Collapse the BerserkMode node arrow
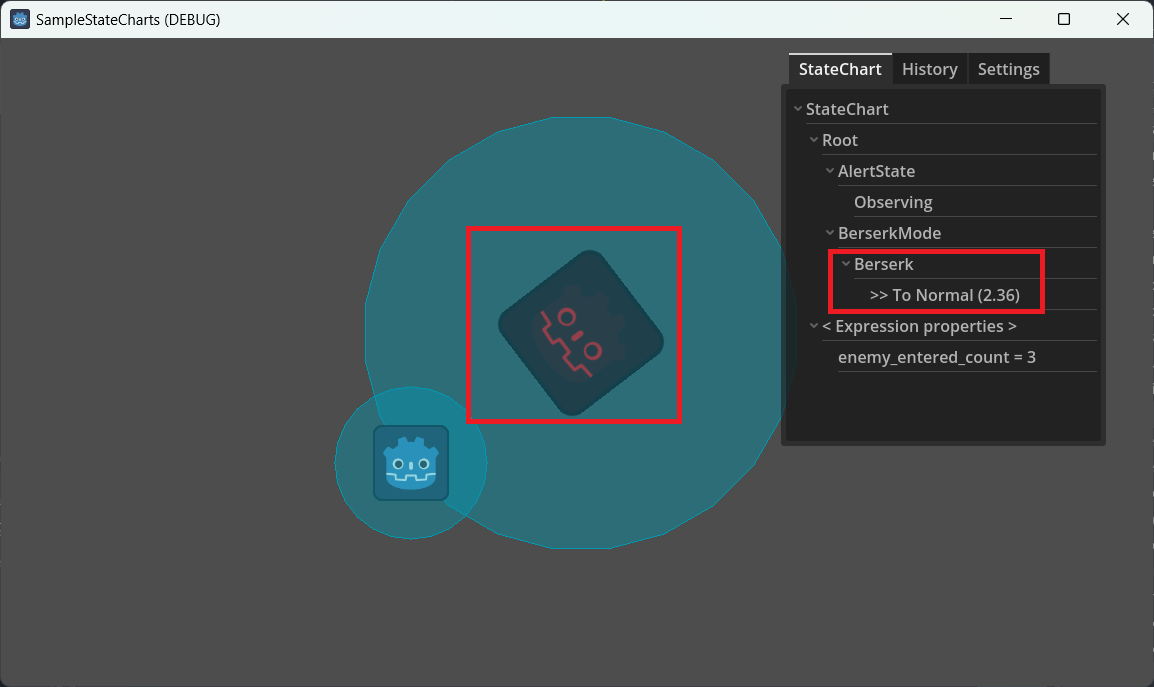 (830, 233)
